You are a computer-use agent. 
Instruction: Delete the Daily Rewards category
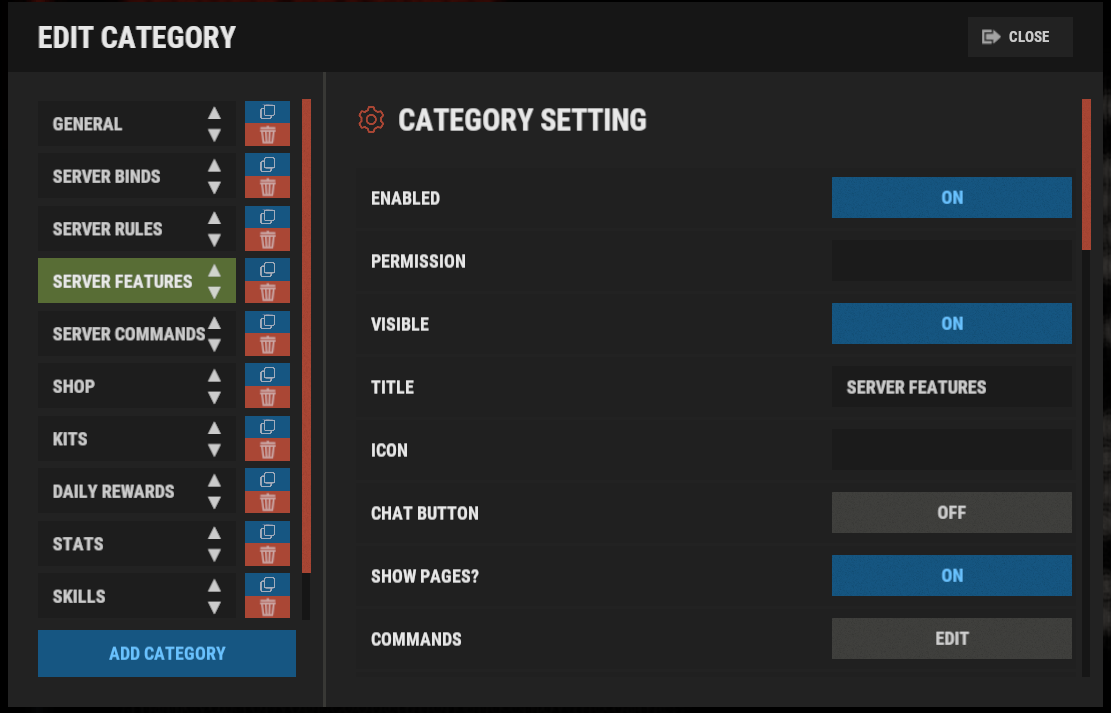267,502
